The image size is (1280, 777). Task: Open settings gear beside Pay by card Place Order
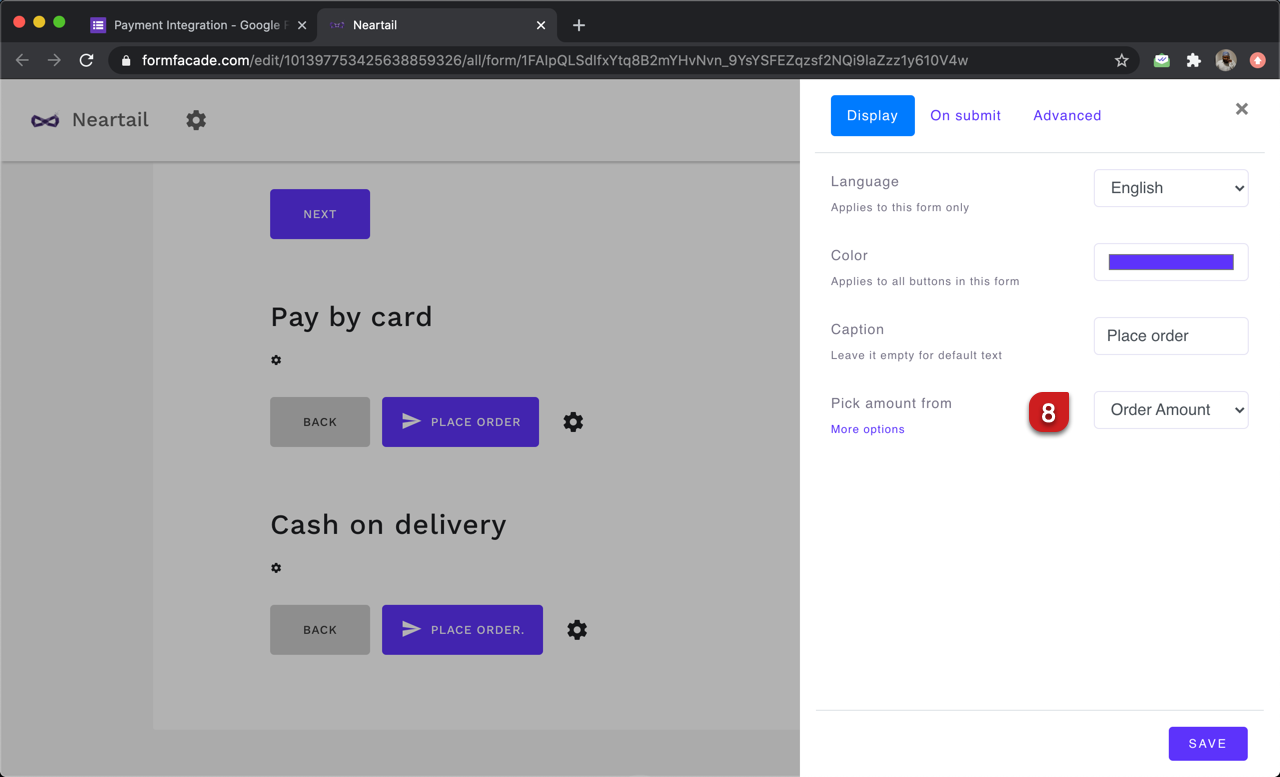click(573, 422)
